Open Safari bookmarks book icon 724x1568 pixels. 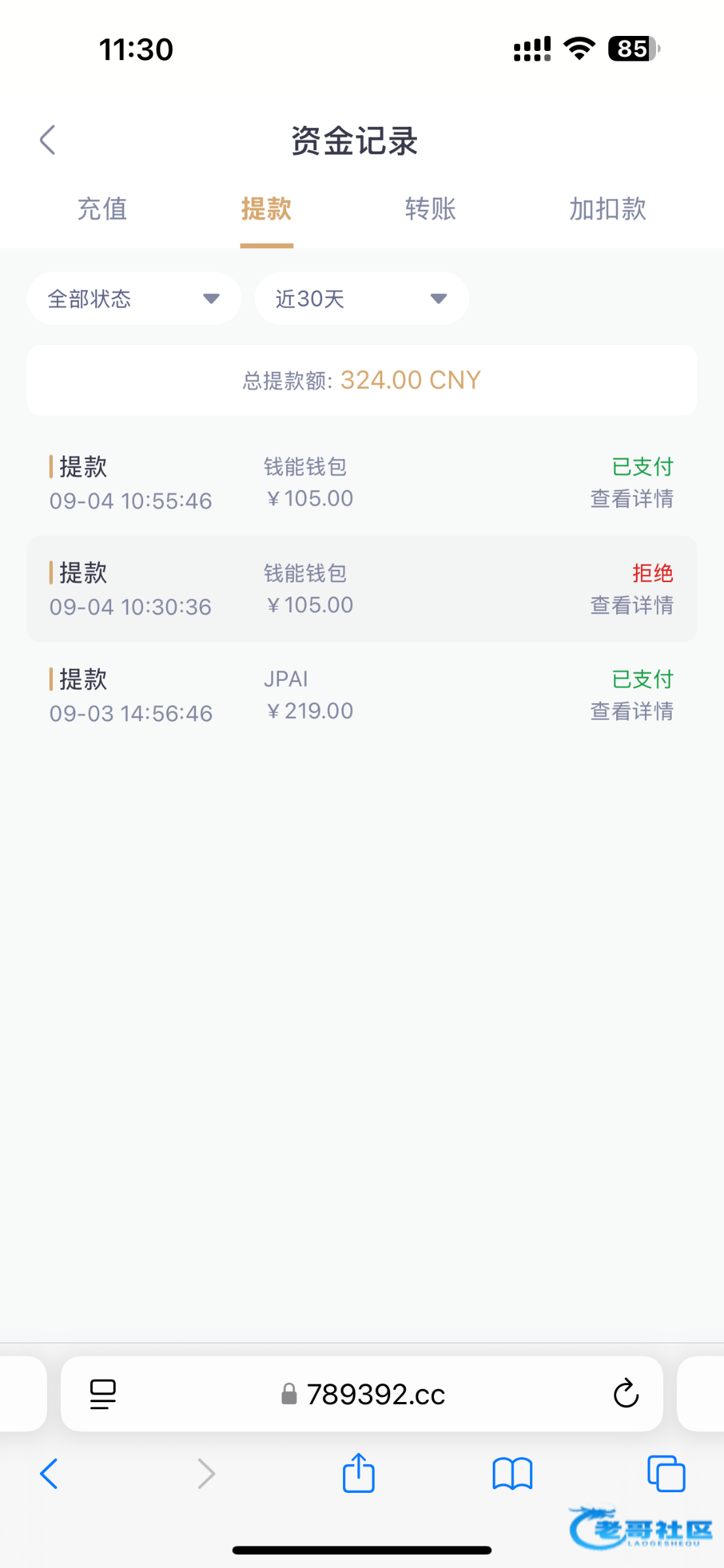click(x=512, y=1474)
